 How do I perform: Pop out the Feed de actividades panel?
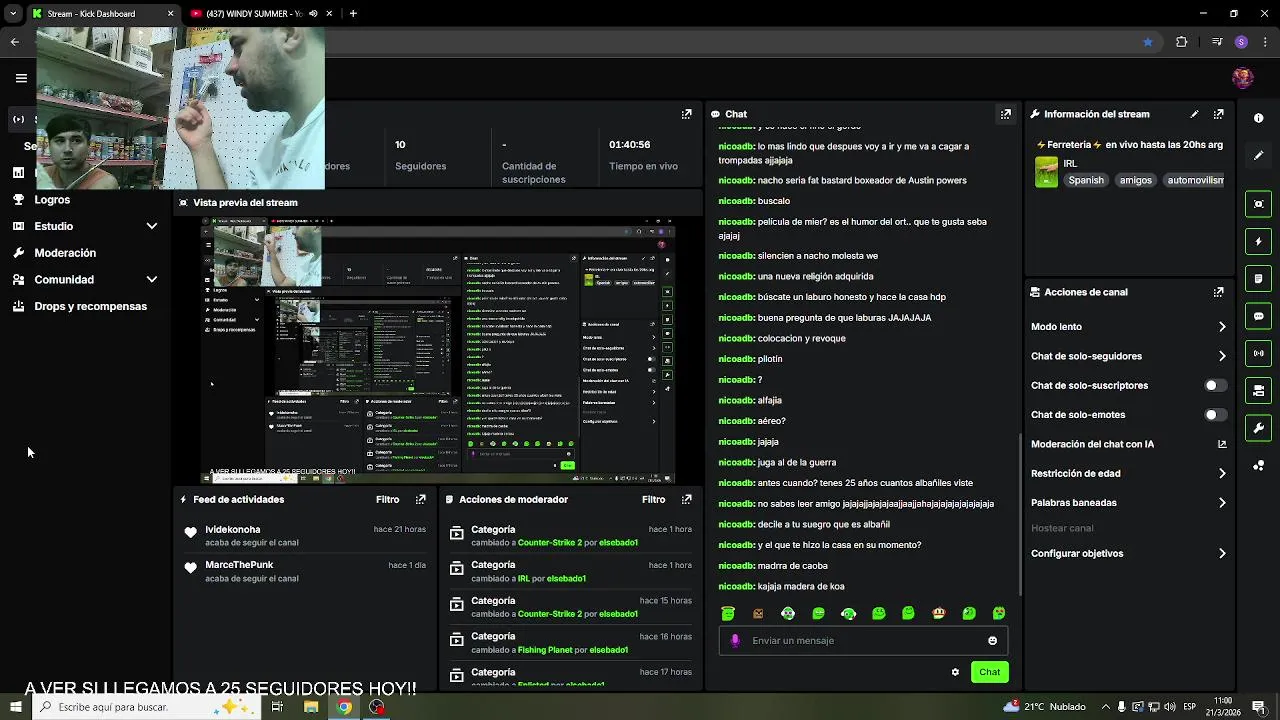[421, 499]
